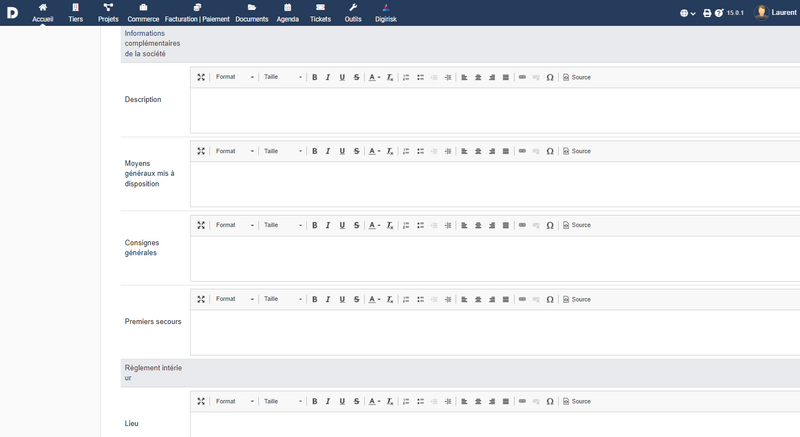Justify text in Description editor
The width and height of the screenshot is (800, 437).
(x=506, y=77)
